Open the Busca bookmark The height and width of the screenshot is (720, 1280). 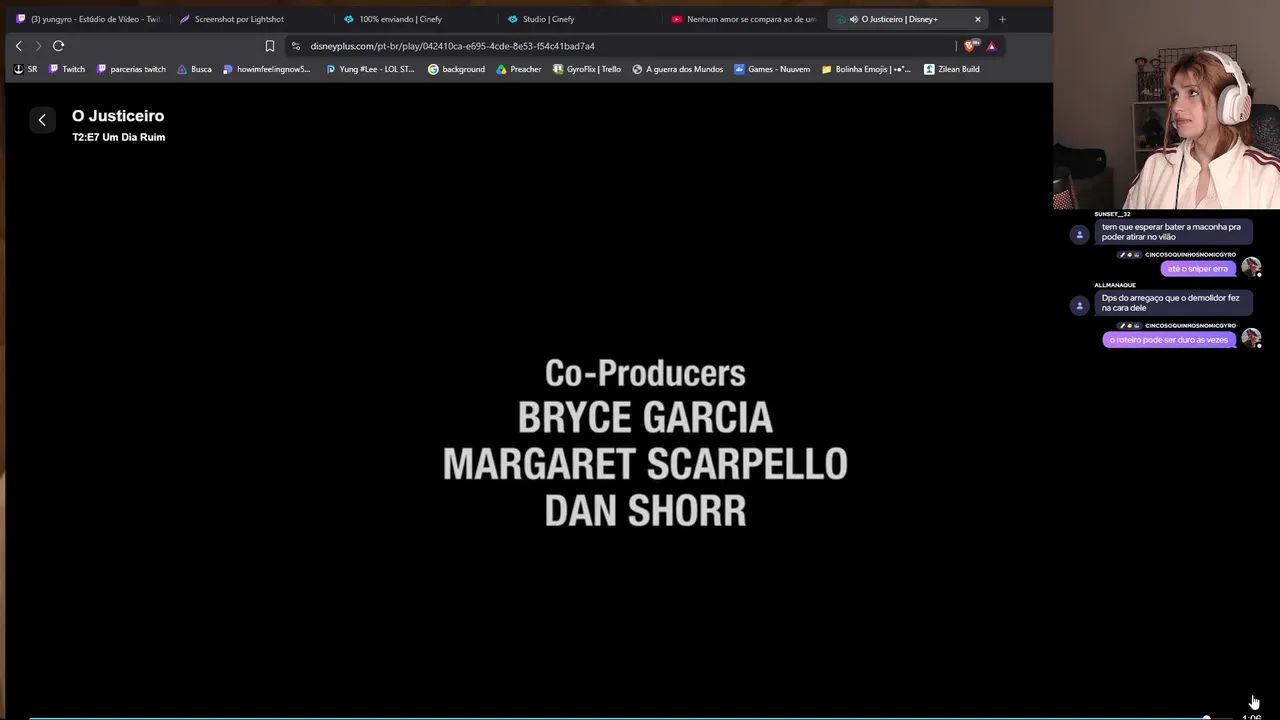(194, 69)
